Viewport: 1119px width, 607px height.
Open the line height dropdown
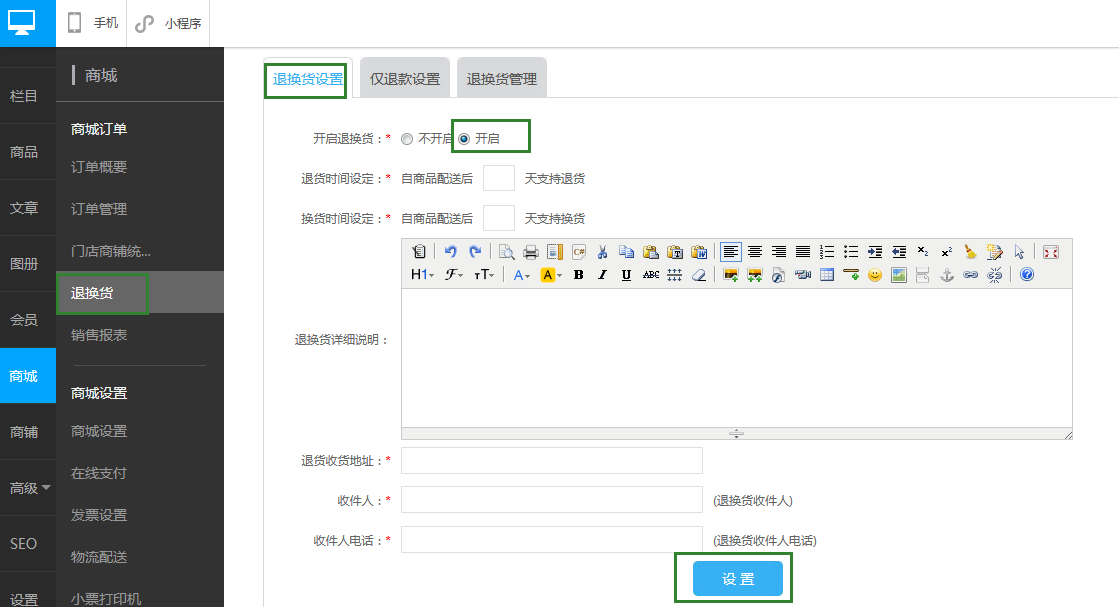click(674, 275)
